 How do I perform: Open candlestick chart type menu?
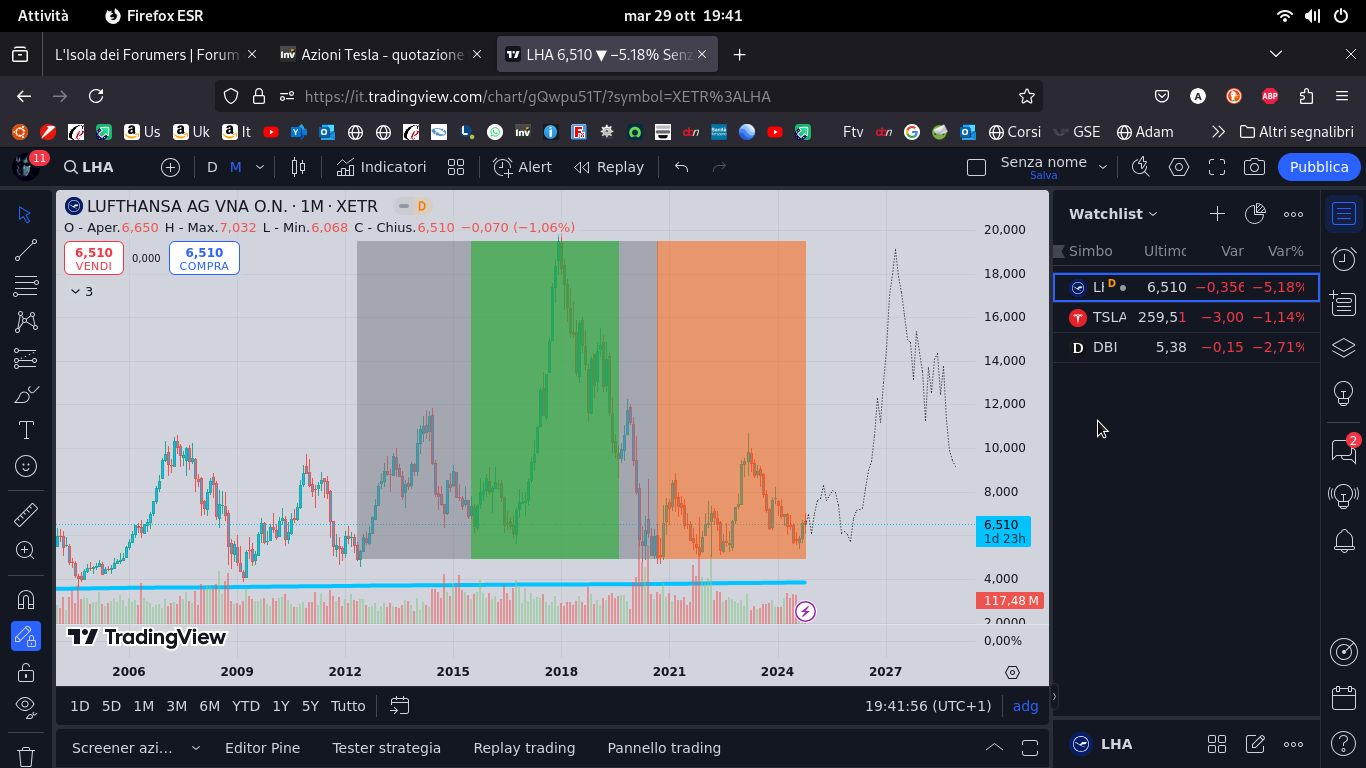pyautogui.click(x=298, y=167)
